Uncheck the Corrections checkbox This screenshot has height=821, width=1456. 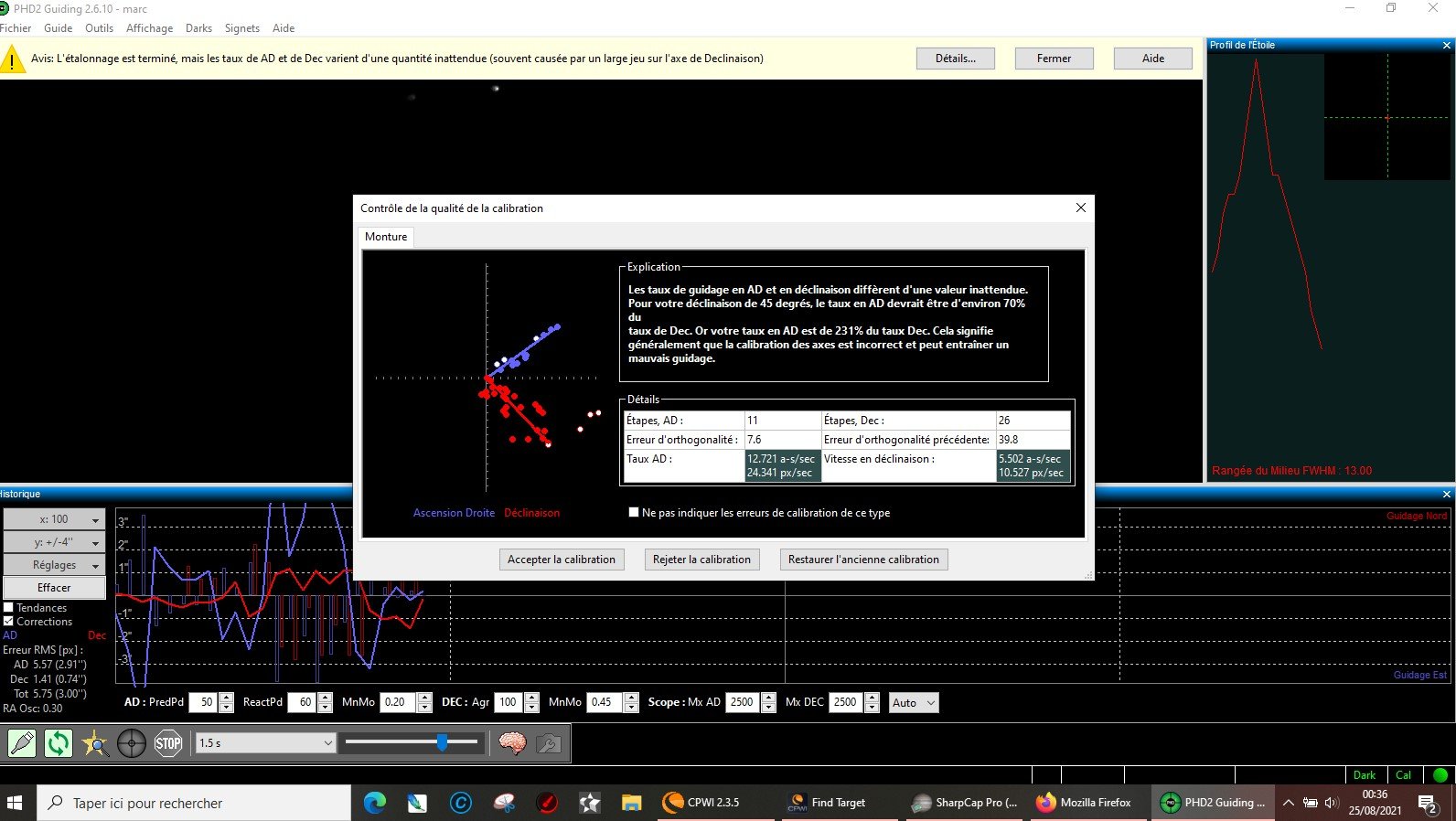click(x=8, y=621)
